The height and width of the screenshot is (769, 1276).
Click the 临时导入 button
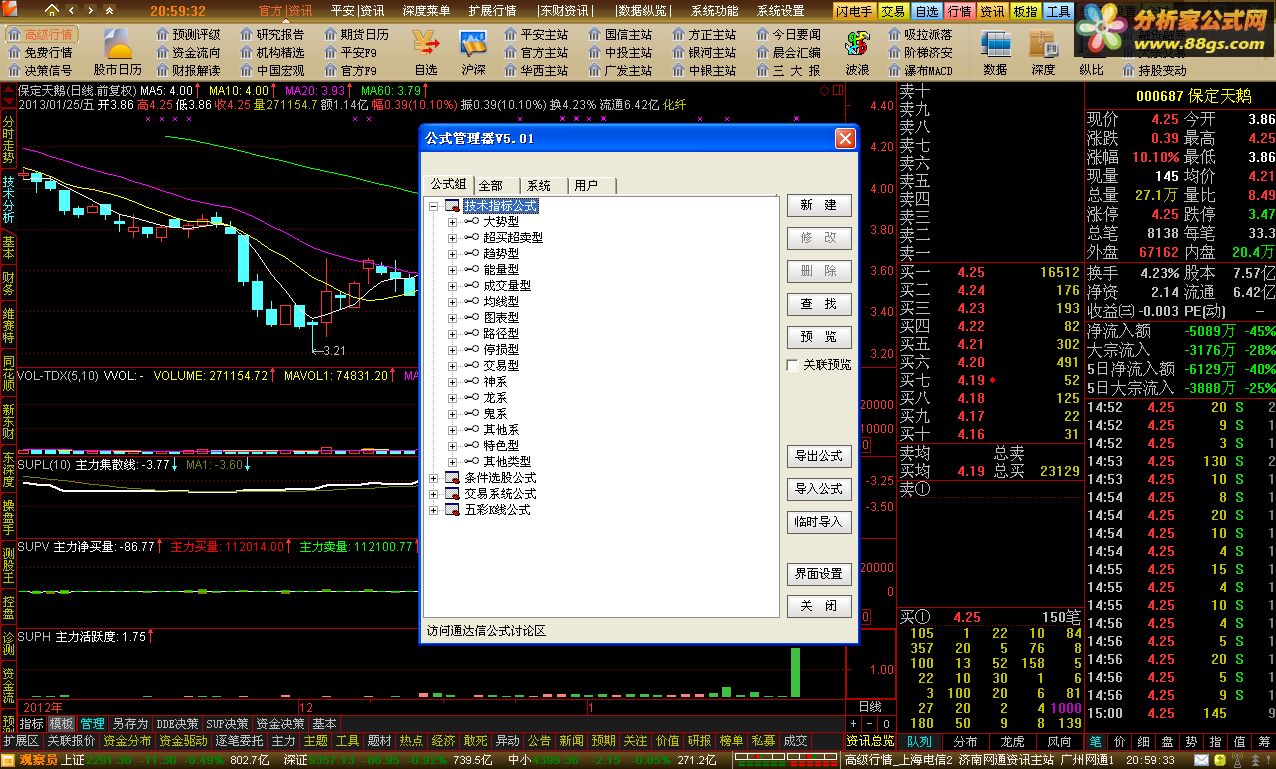pos(819,522)
